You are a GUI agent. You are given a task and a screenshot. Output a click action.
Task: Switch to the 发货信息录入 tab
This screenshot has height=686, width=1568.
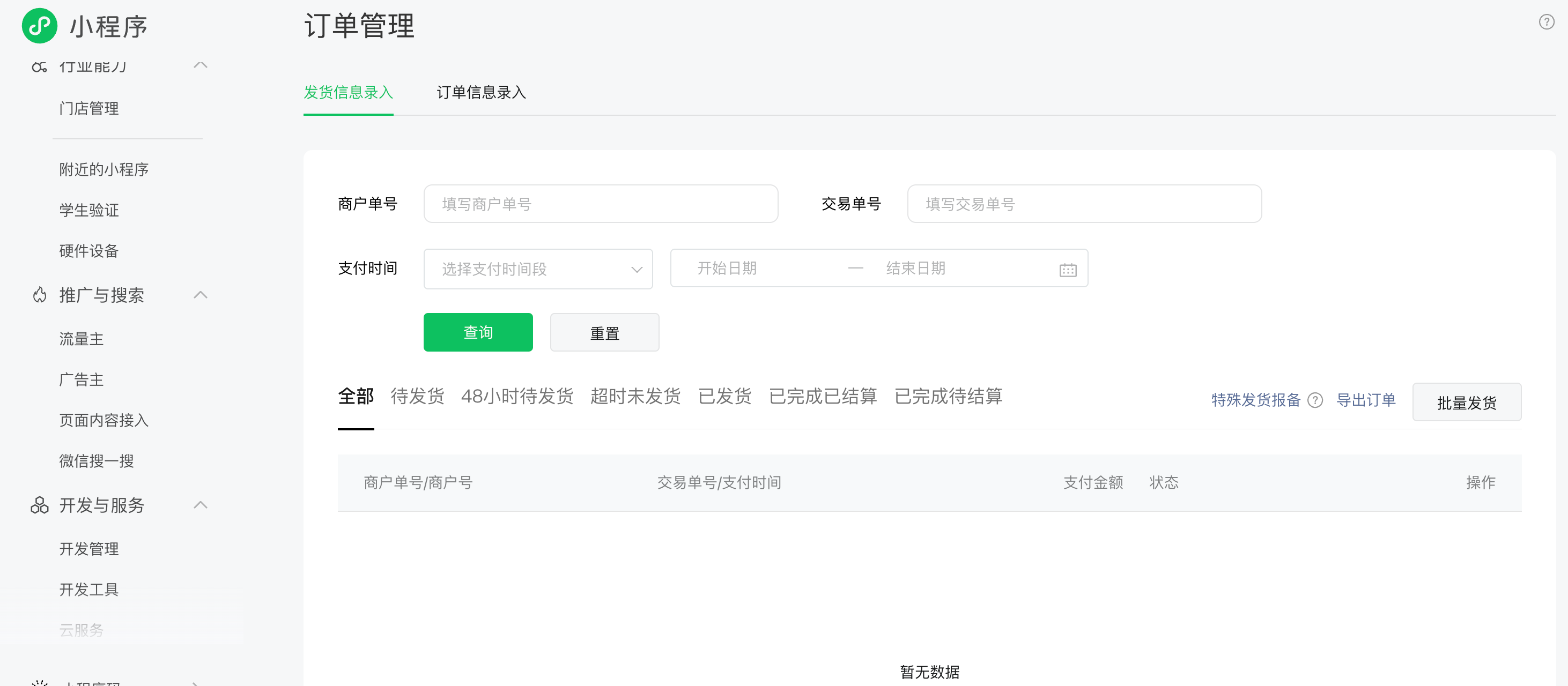[x=348, y=92]
